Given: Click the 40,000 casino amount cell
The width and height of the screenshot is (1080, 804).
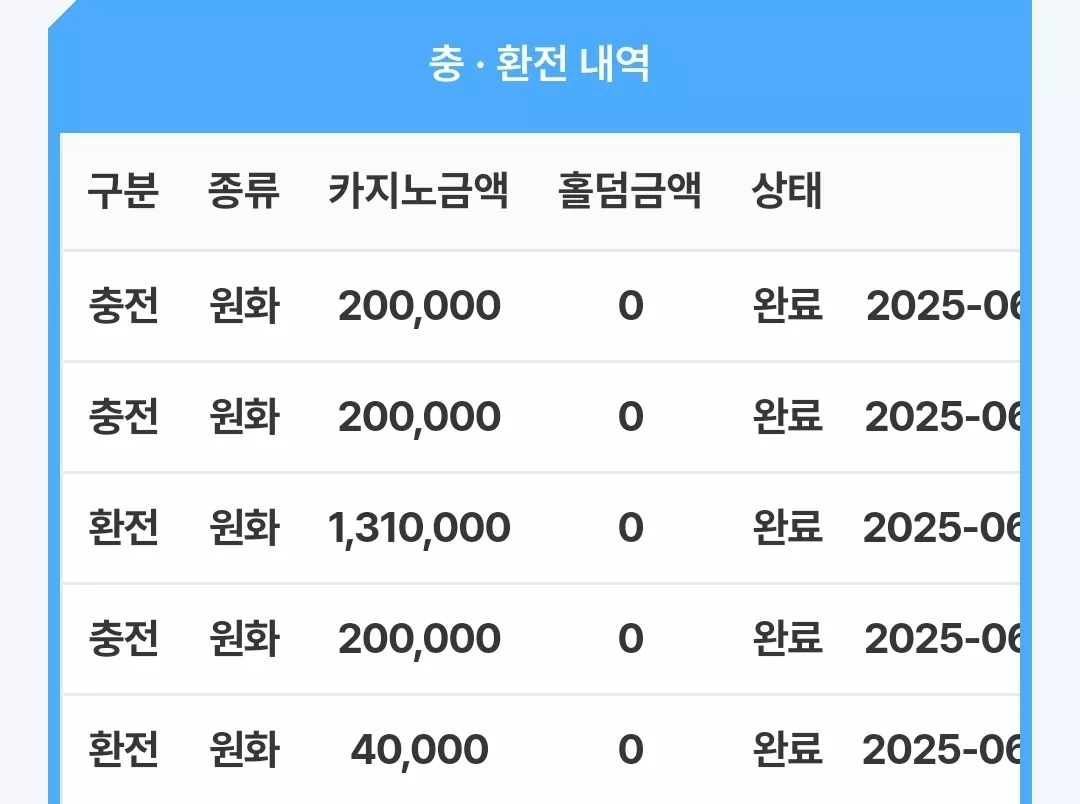Looking at the screenshot, I should [419, 750].
